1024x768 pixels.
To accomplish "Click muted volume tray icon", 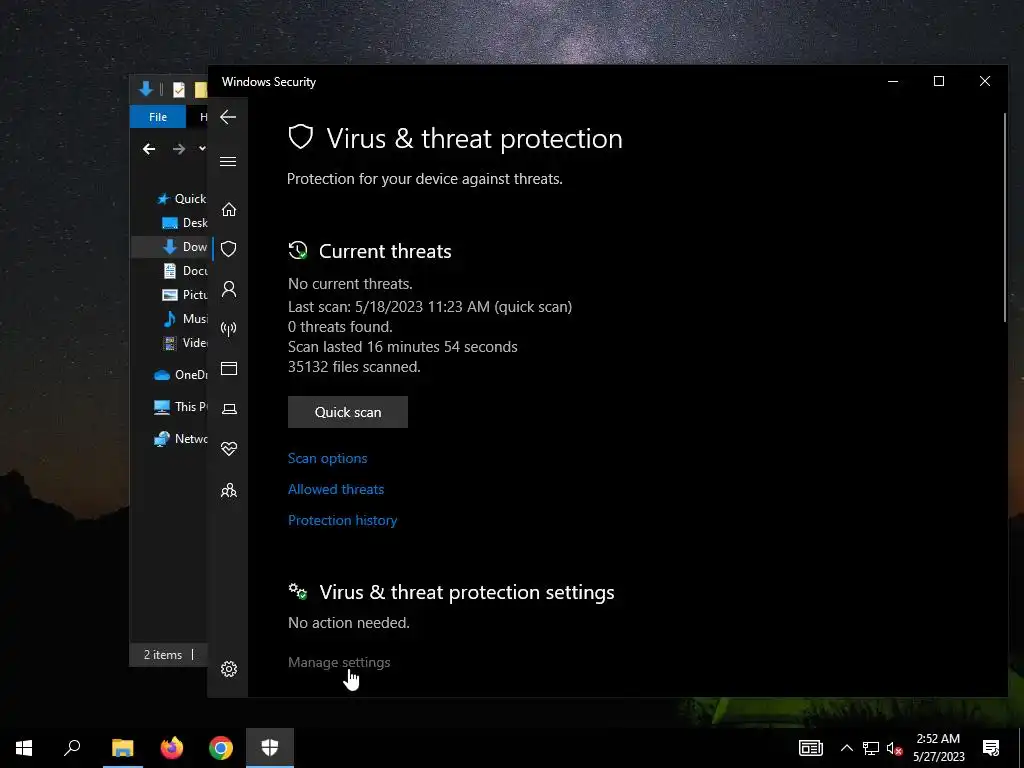I will tap(894, 748).
